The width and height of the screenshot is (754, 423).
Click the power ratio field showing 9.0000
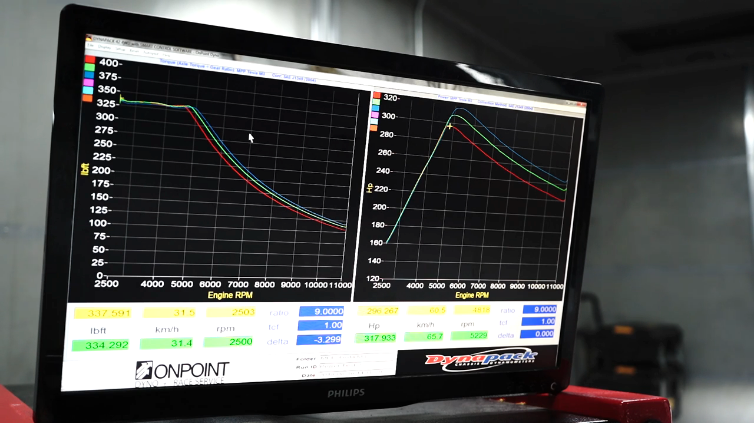pos(540,309)
